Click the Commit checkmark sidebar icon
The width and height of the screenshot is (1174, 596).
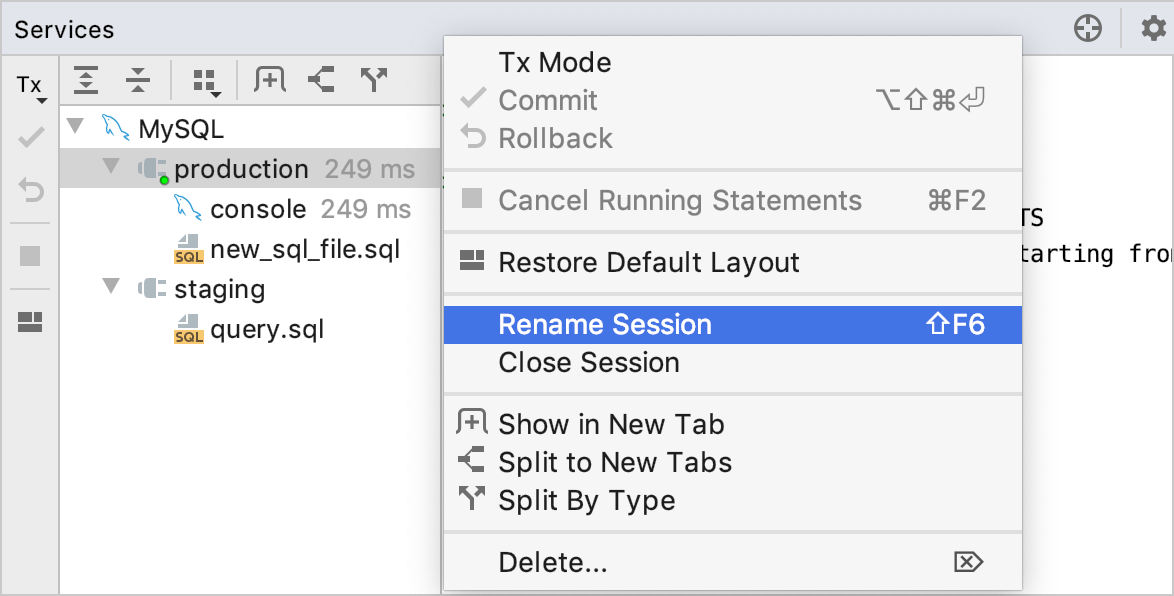[30, 136]
